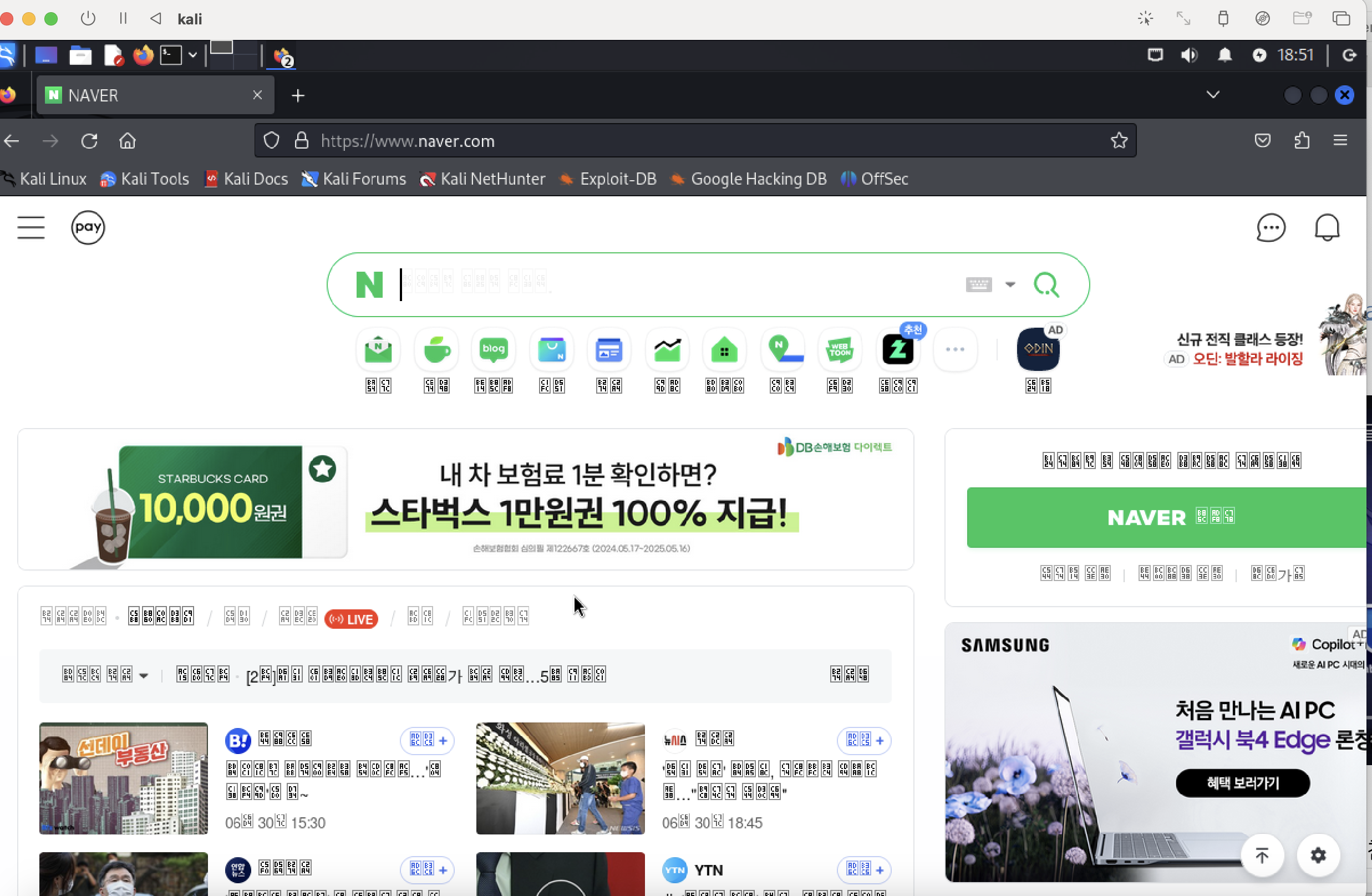The width and height of the screenshot is (1372, 896).
Task: Subscribe to Newsis press plus button
Action: (x=864, y=740)
